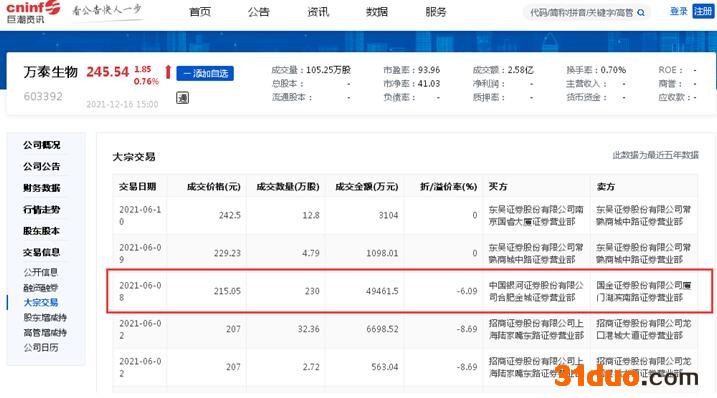The height and width of the screenshot is (398, 717).
Task: Click the volume cell 12.8
Action: [311, 215]
